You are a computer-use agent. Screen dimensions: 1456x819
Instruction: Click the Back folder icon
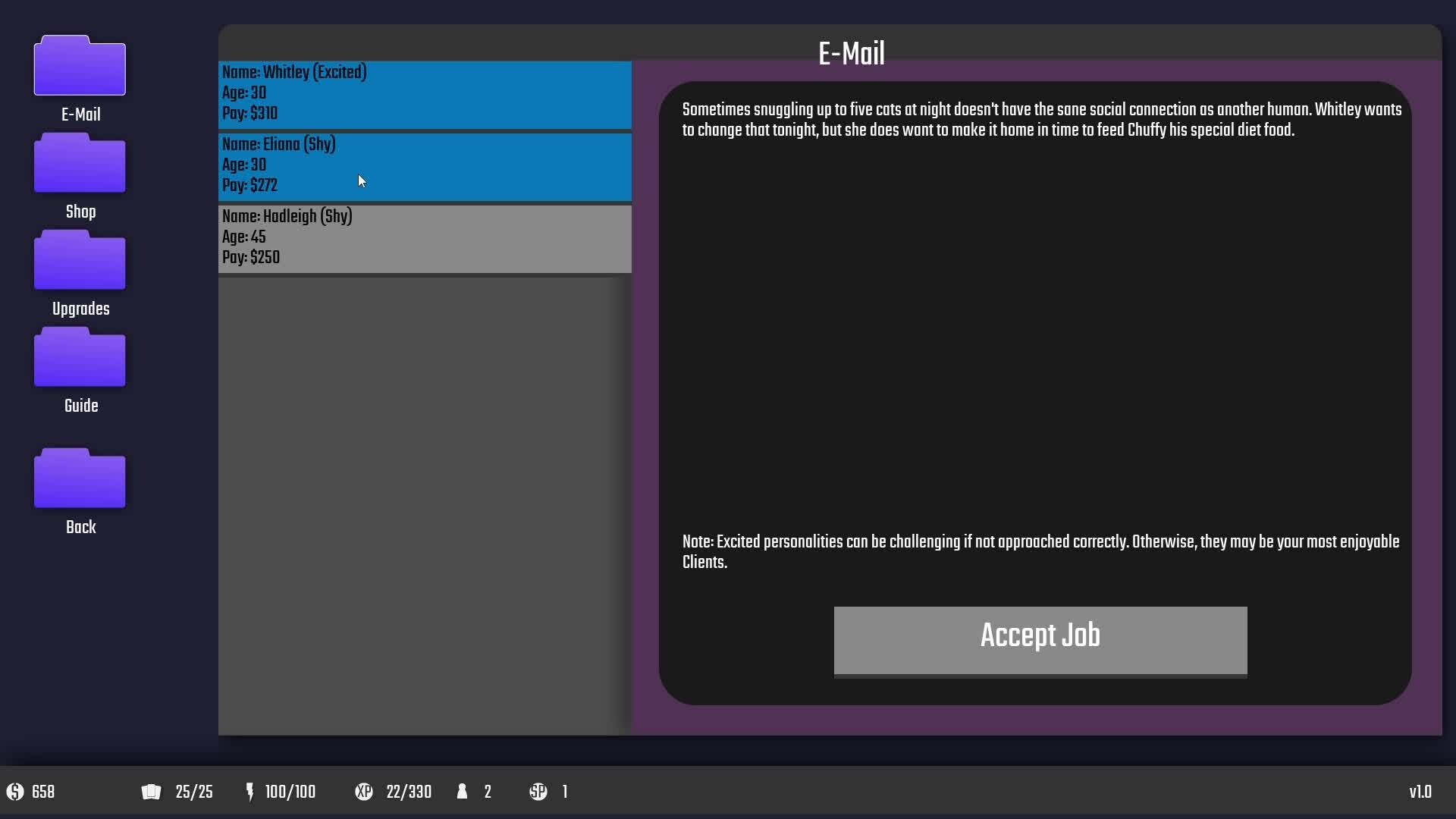[80, 479]
